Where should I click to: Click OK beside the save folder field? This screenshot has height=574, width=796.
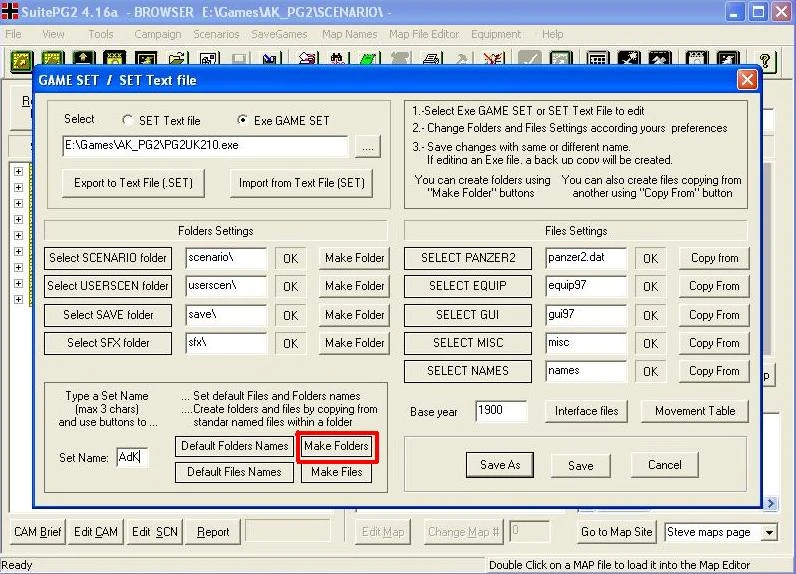(290, 316)
